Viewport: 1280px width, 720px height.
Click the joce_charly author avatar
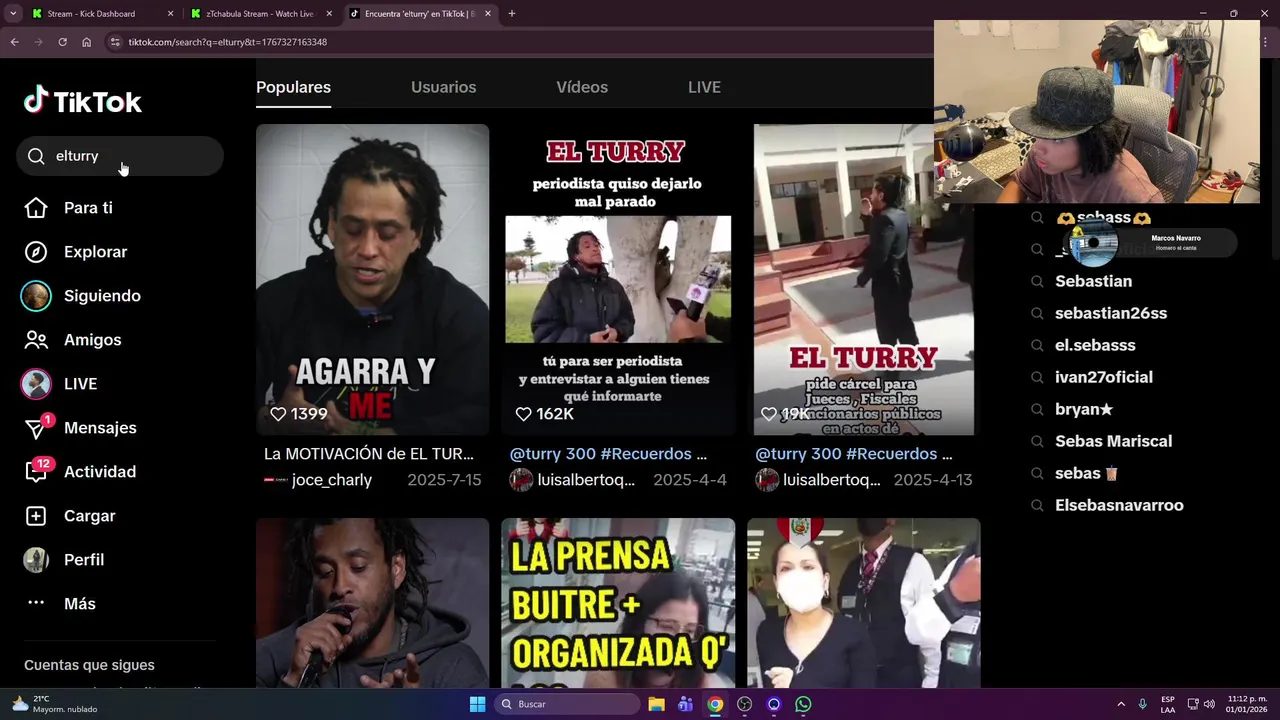click(275, 480)
